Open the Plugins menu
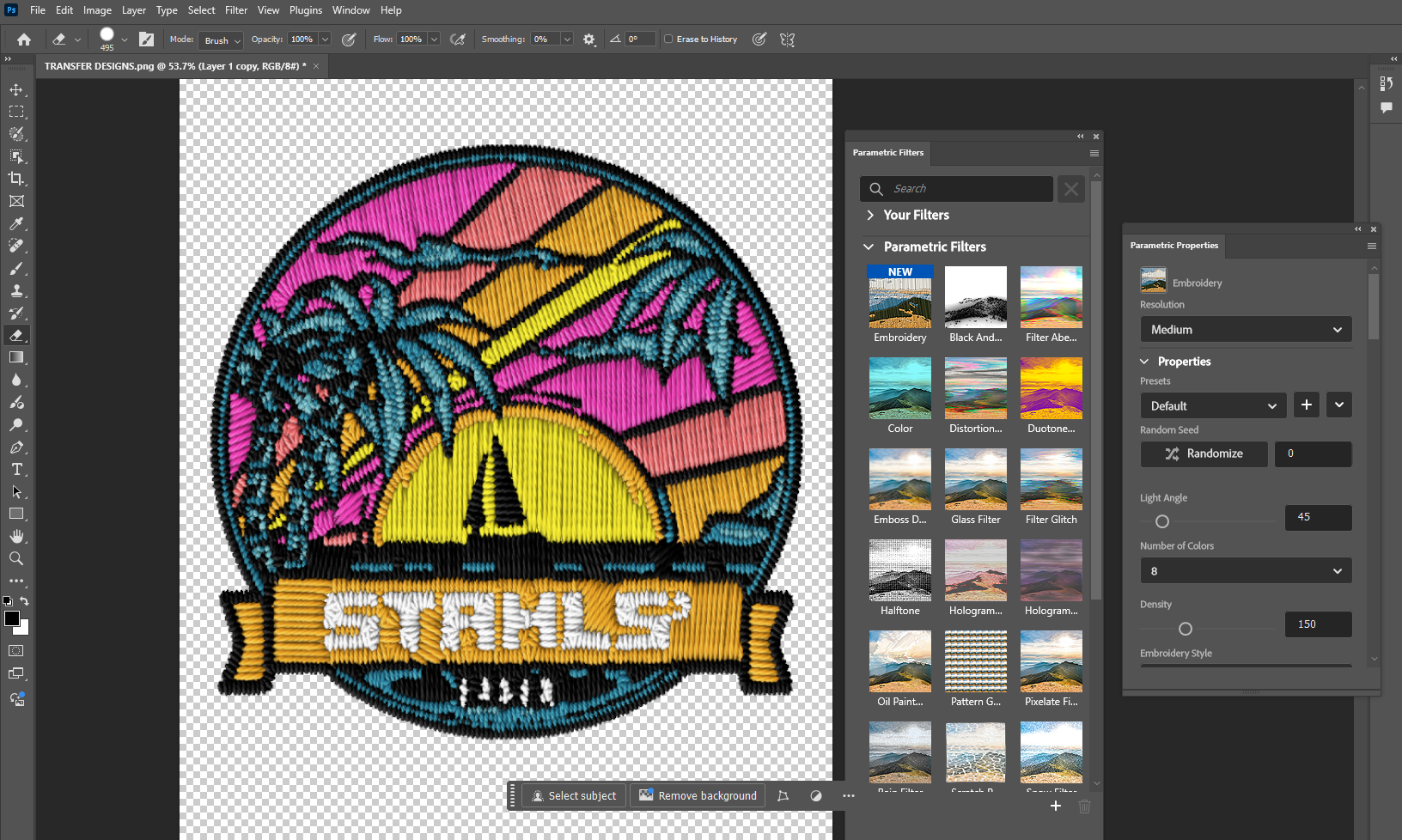Viewport: 1402px width, 840px height. point(306,10)
